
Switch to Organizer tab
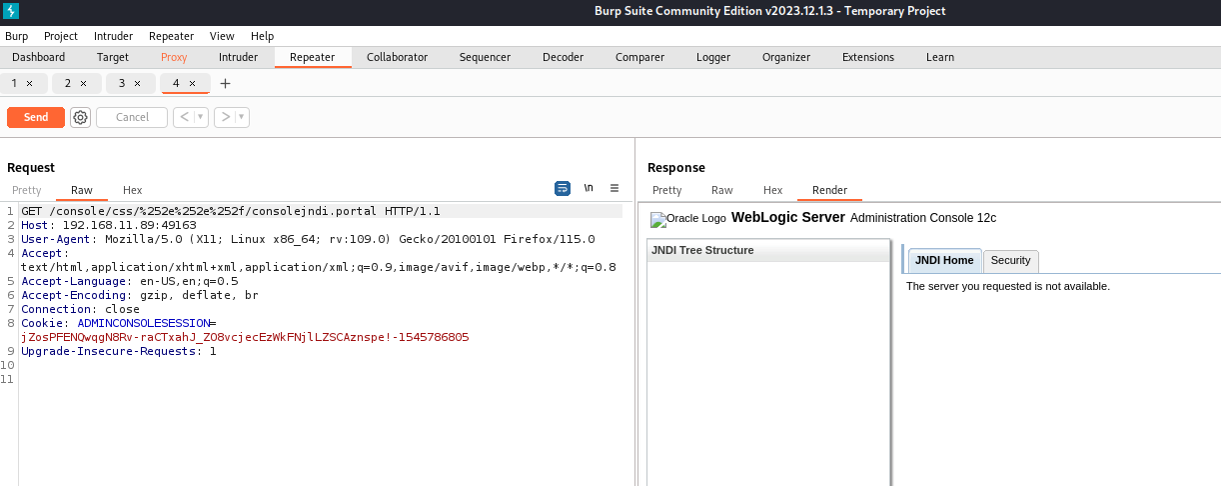[x=786, y=57]
